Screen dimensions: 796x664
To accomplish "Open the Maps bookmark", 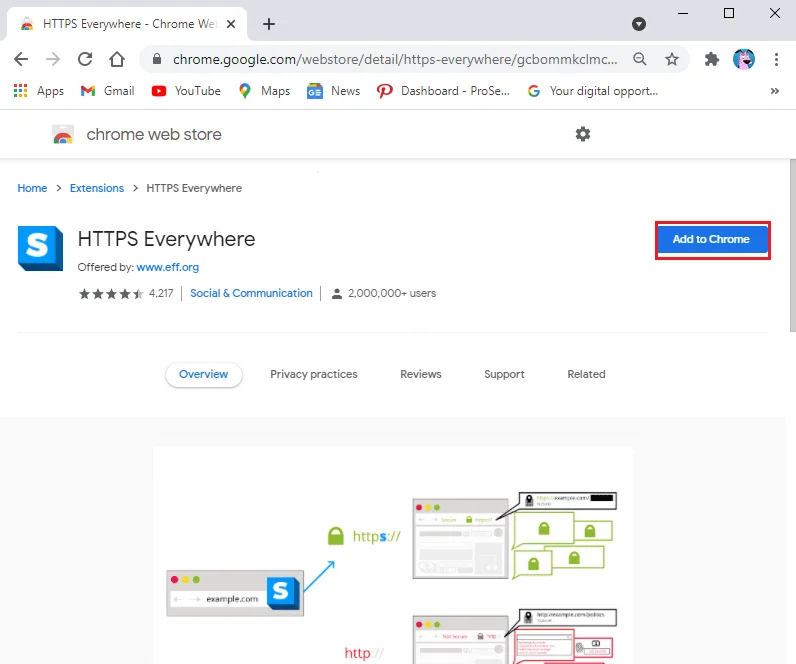I will point(264,91).
